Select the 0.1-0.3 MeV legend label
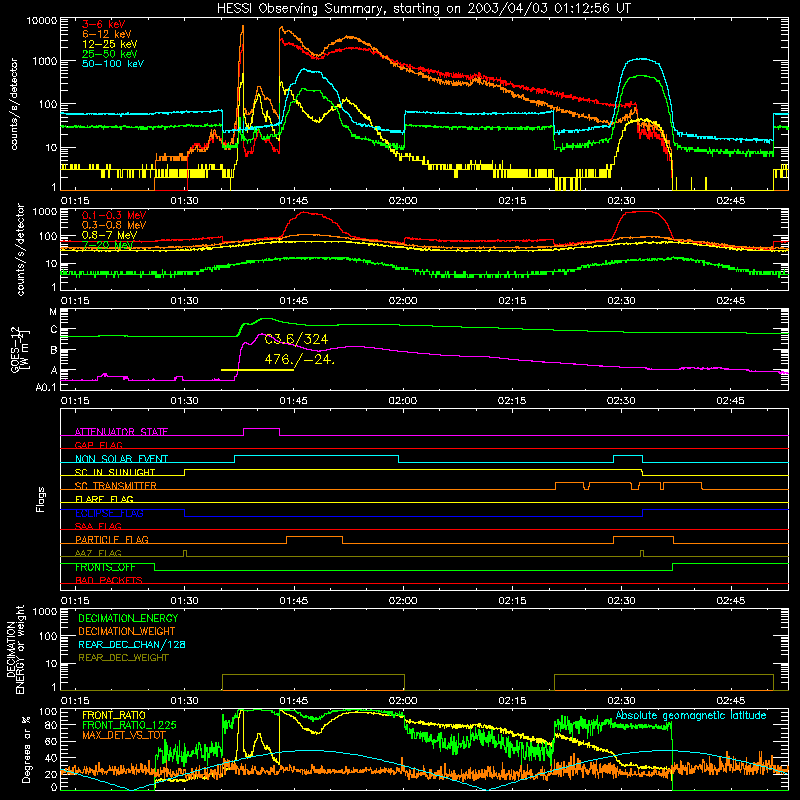This screenshot has height=800, width=800. pos(114,215)
